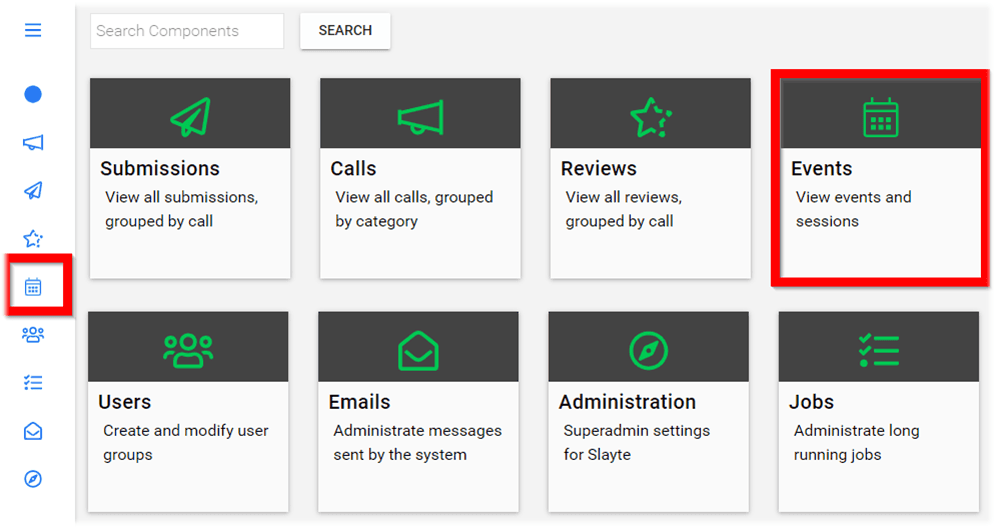Open the Emails card title

(x=360, y=402)
